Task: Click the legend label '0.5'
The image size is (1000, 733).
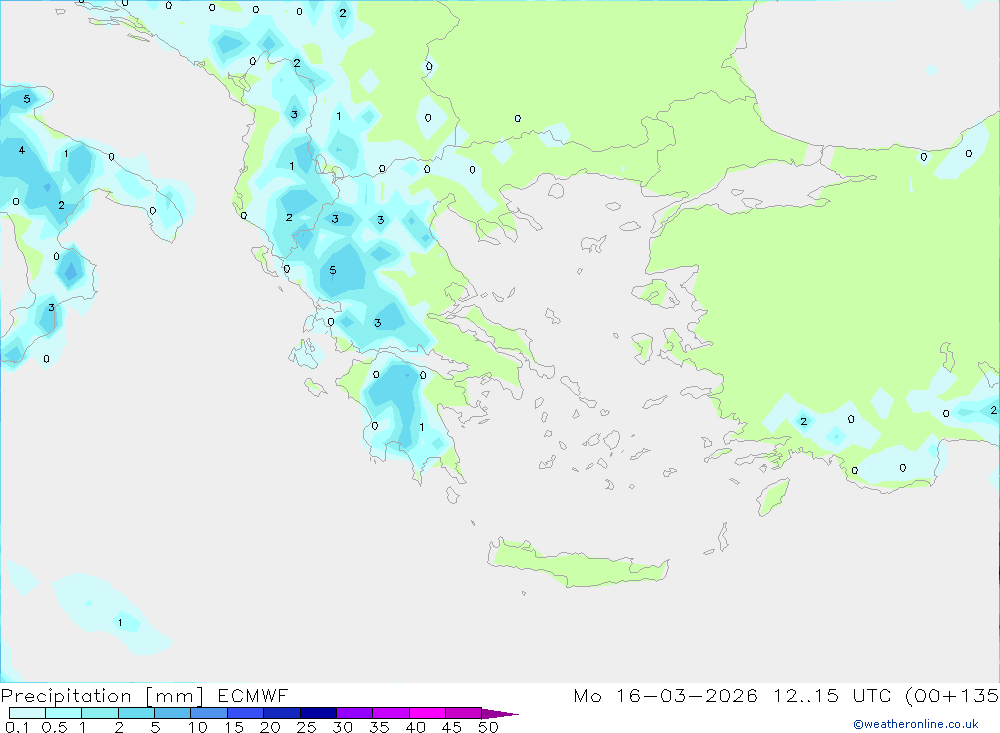Action: coord(54,727)
